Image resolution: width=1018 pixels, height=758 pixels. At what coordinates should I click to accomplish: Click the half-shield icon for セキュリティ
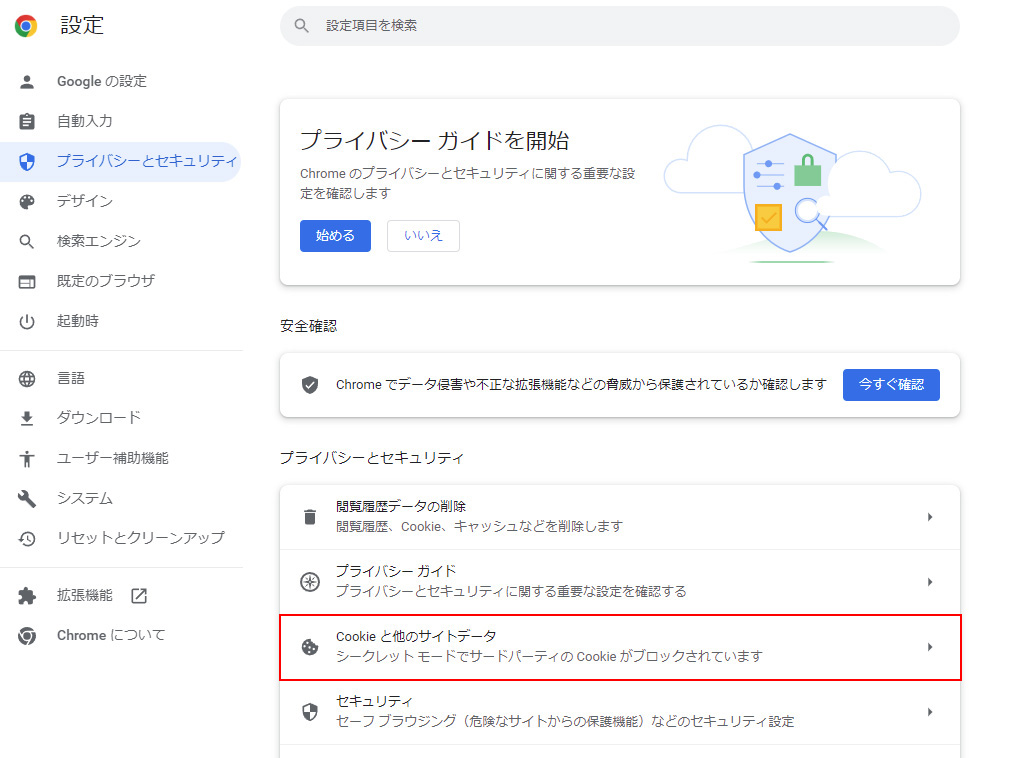click(x=310, y=712)
